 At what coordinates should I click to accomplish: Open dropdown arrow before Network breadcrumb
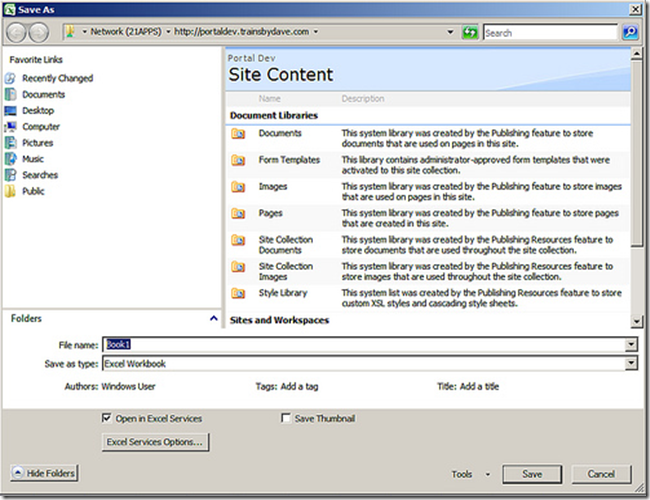point(84,32)
